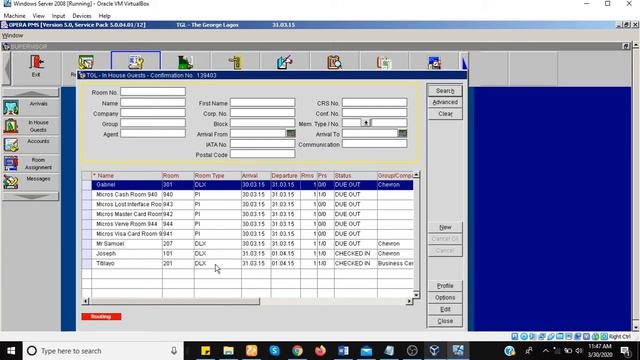640x360 pixels.
Task: Click the Room No. input field
Action: click(153, 91)
